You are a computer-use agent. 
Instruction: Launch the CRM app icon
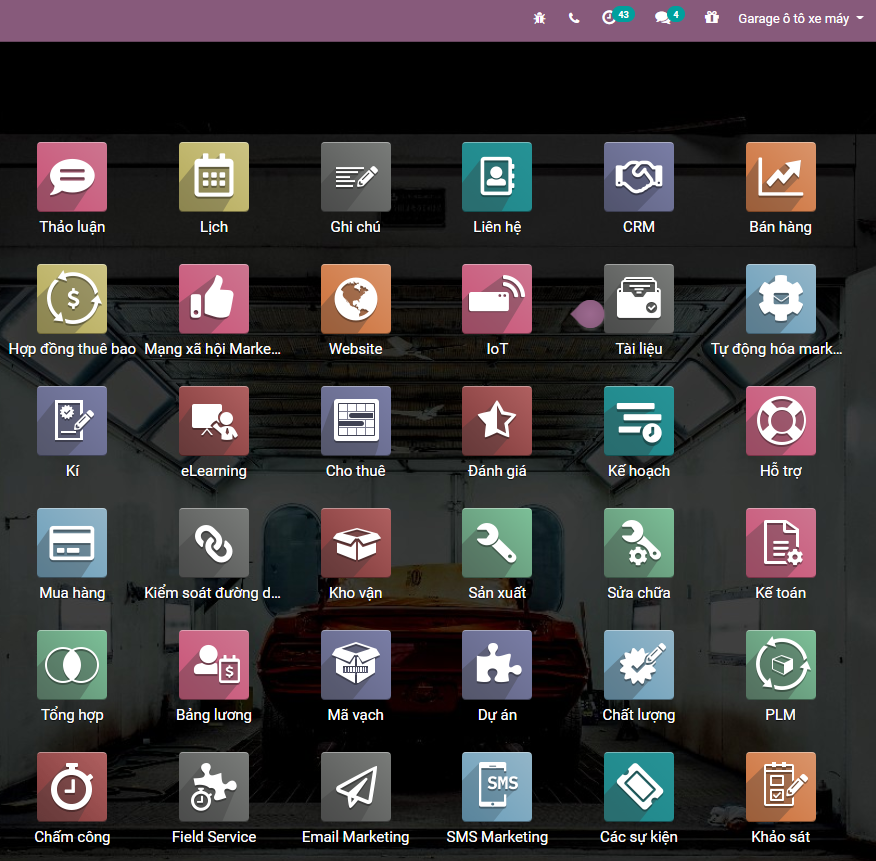click(x=639, y=177)
